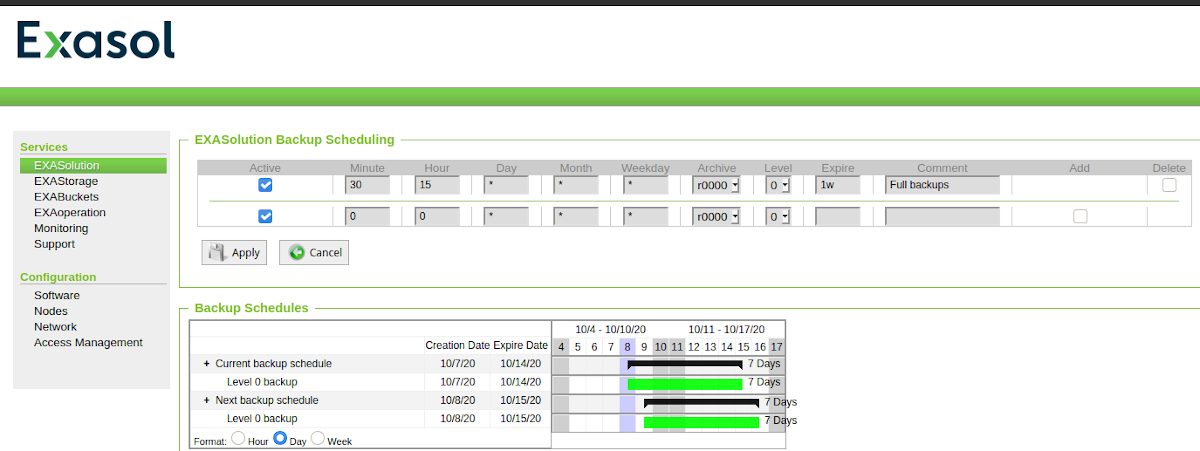The height and width of the screenshot is (451, 1200).
Task: Click Month field in Full backups row
Action: [x=576, y=185]
